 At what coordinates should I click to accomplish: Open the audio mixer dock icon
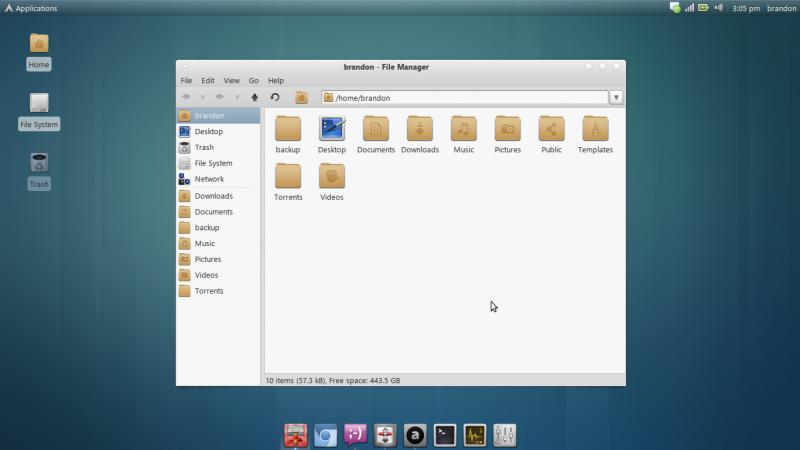505,436
